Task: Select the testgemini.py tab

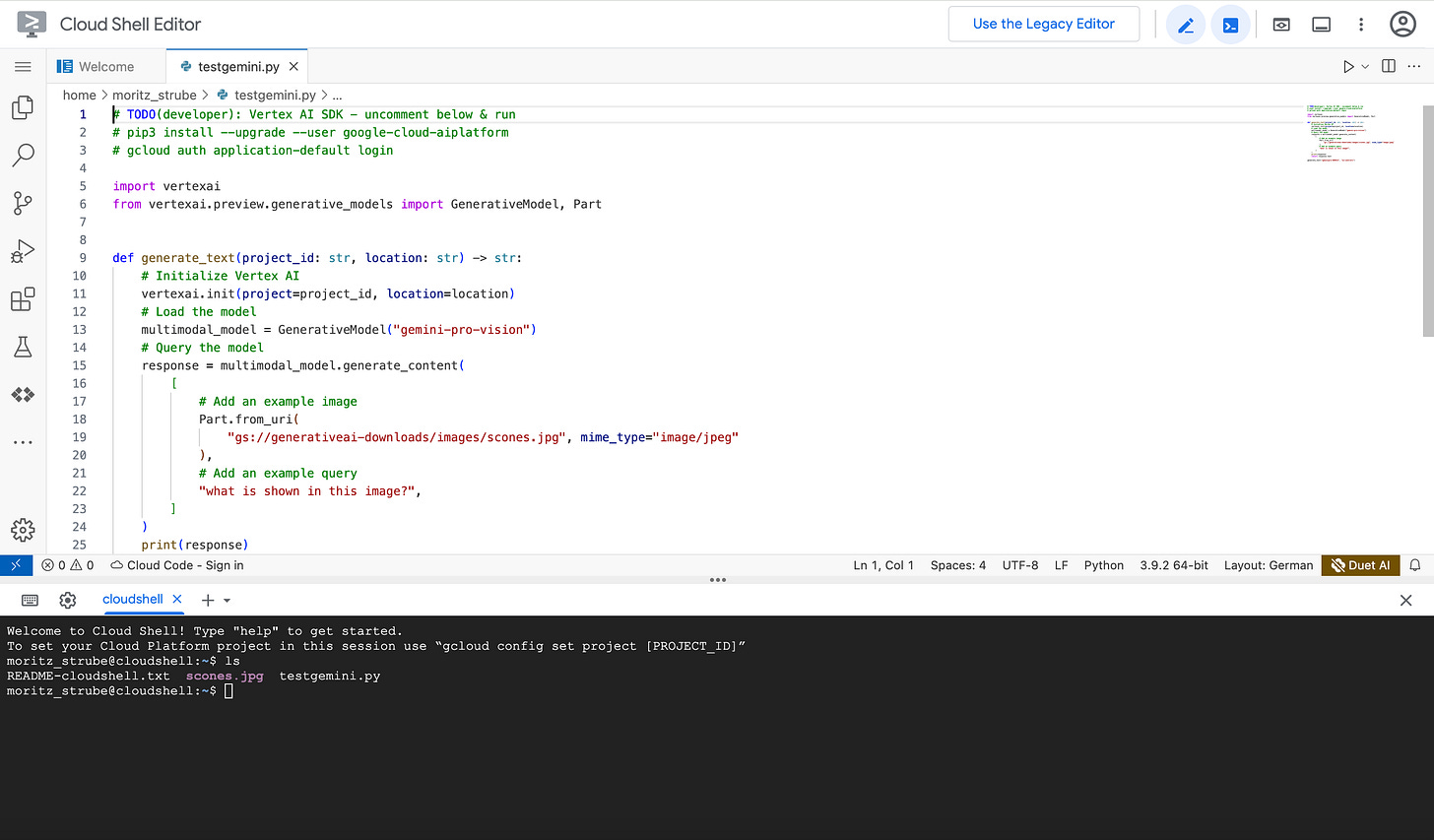Action: [x=238, y=66]
